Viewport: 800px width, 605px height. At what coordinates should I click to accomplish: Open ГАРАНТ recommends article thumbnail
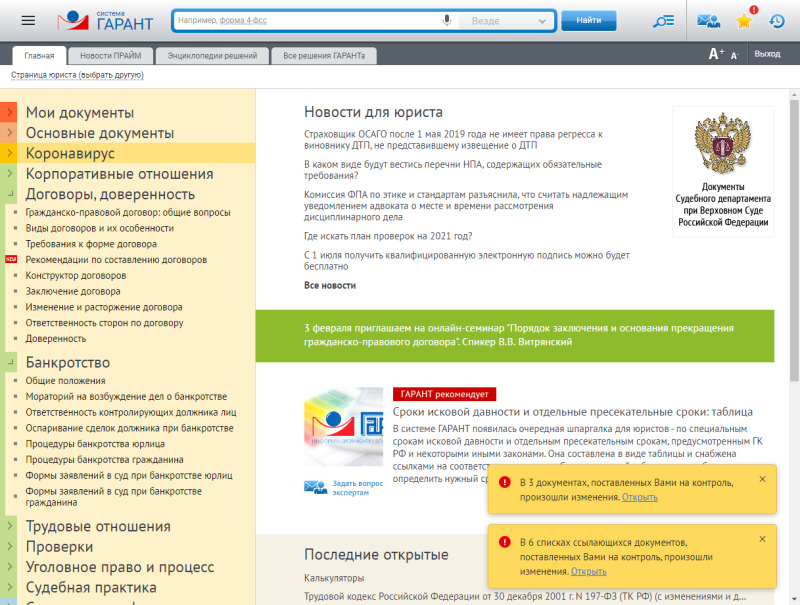pyautogui.click(x=343, y=426)
